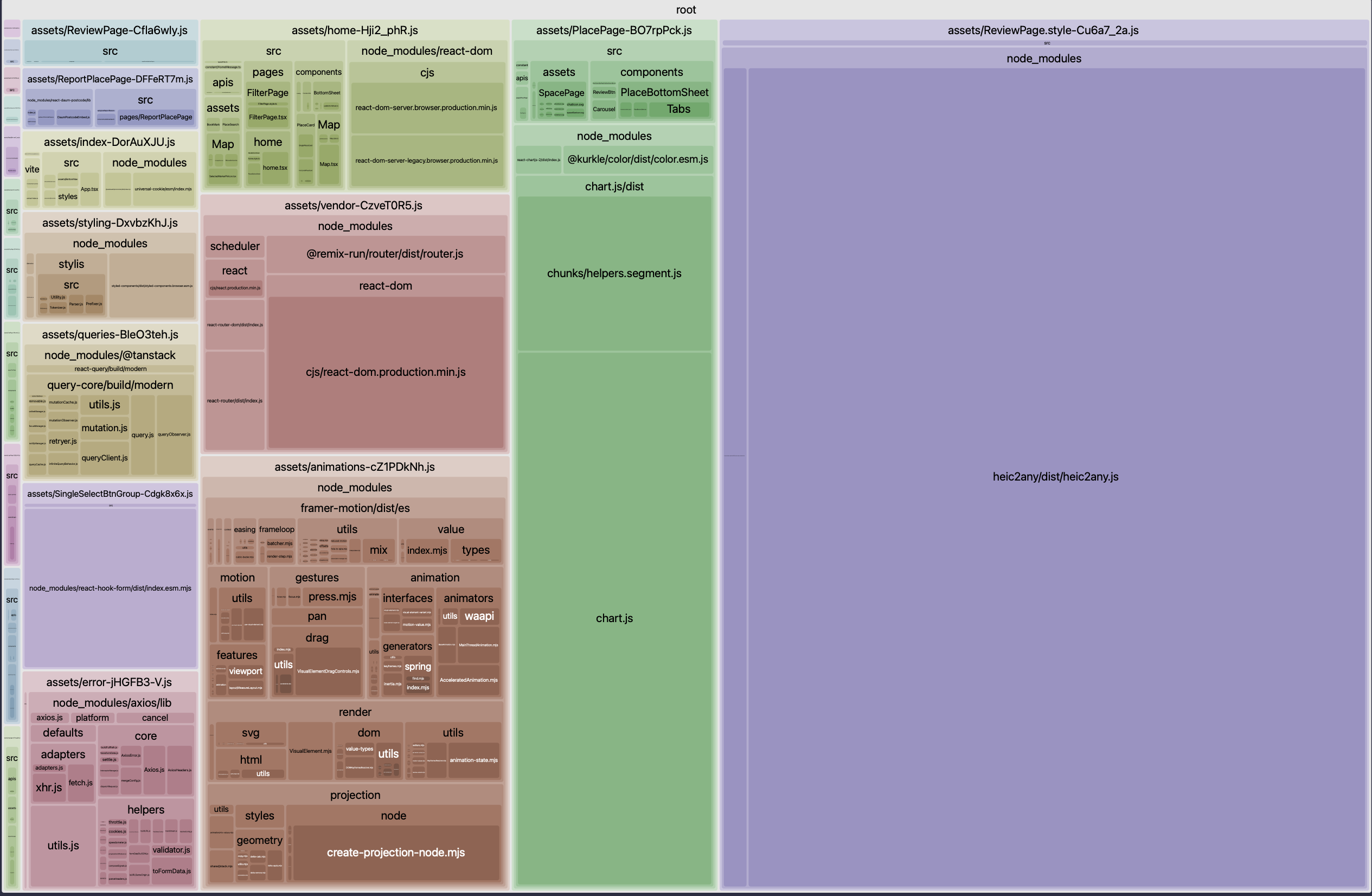The width and height of the screenshot is (1372, 896).
Task: Click the root header bar
Action: pos(685,10)
